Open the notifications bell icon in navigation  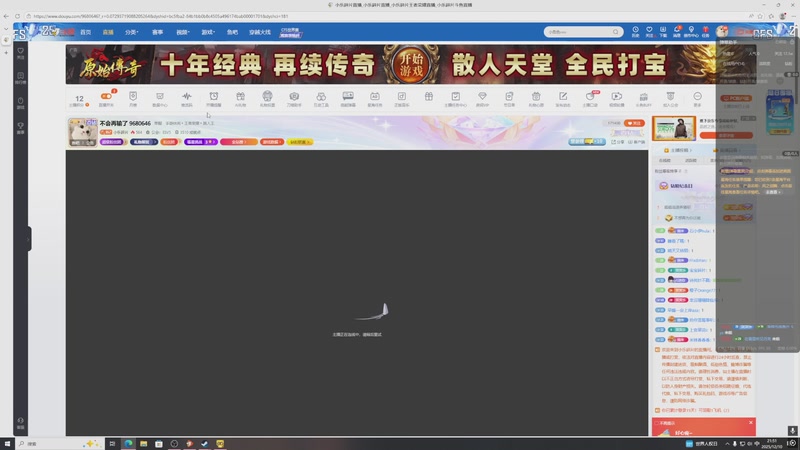tap(677, 32)
